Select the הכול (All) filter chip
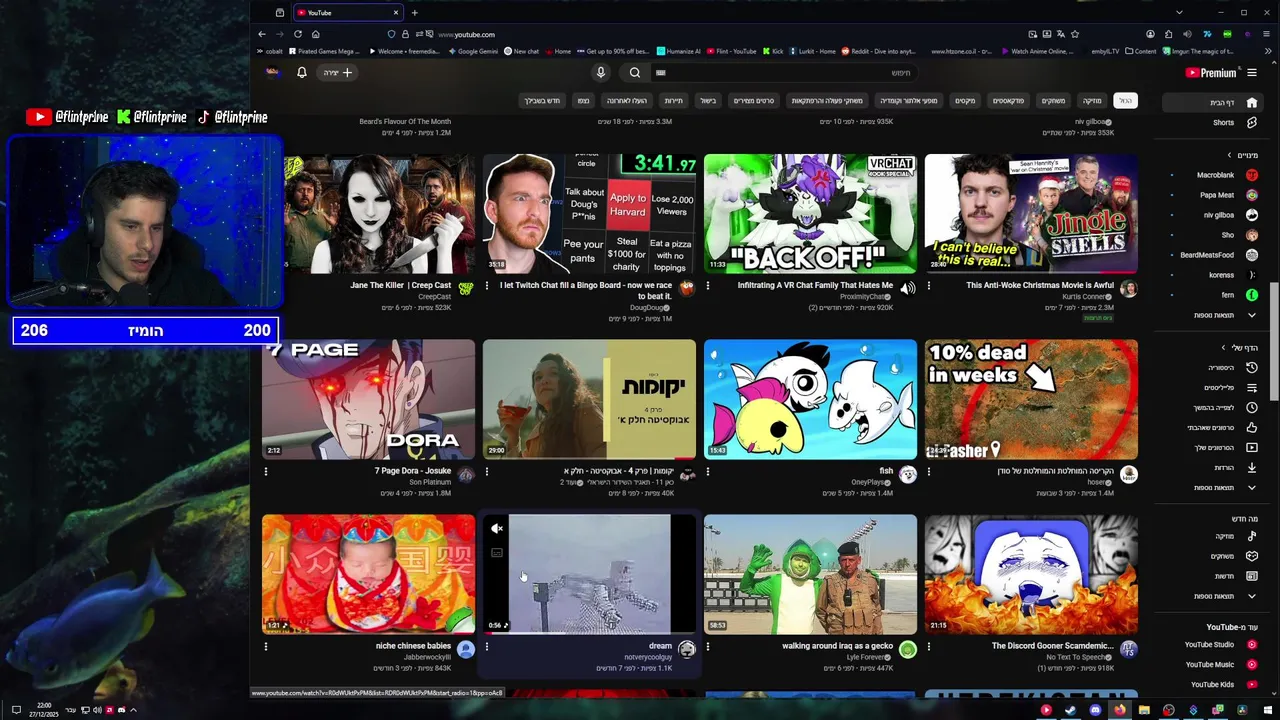This screenshot has width=1280, height=720. 1125,100
